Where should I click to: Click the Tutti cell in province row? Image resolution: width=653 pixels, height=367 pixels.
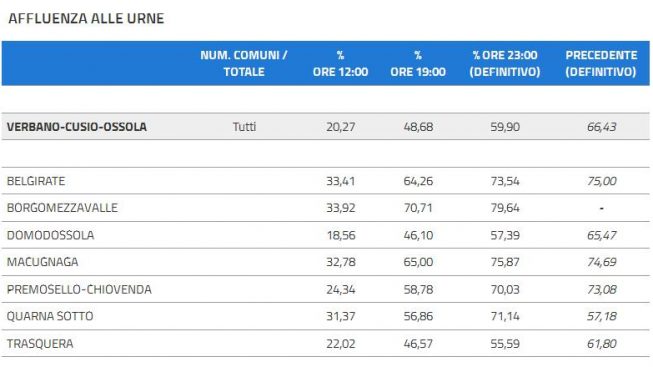244,127
